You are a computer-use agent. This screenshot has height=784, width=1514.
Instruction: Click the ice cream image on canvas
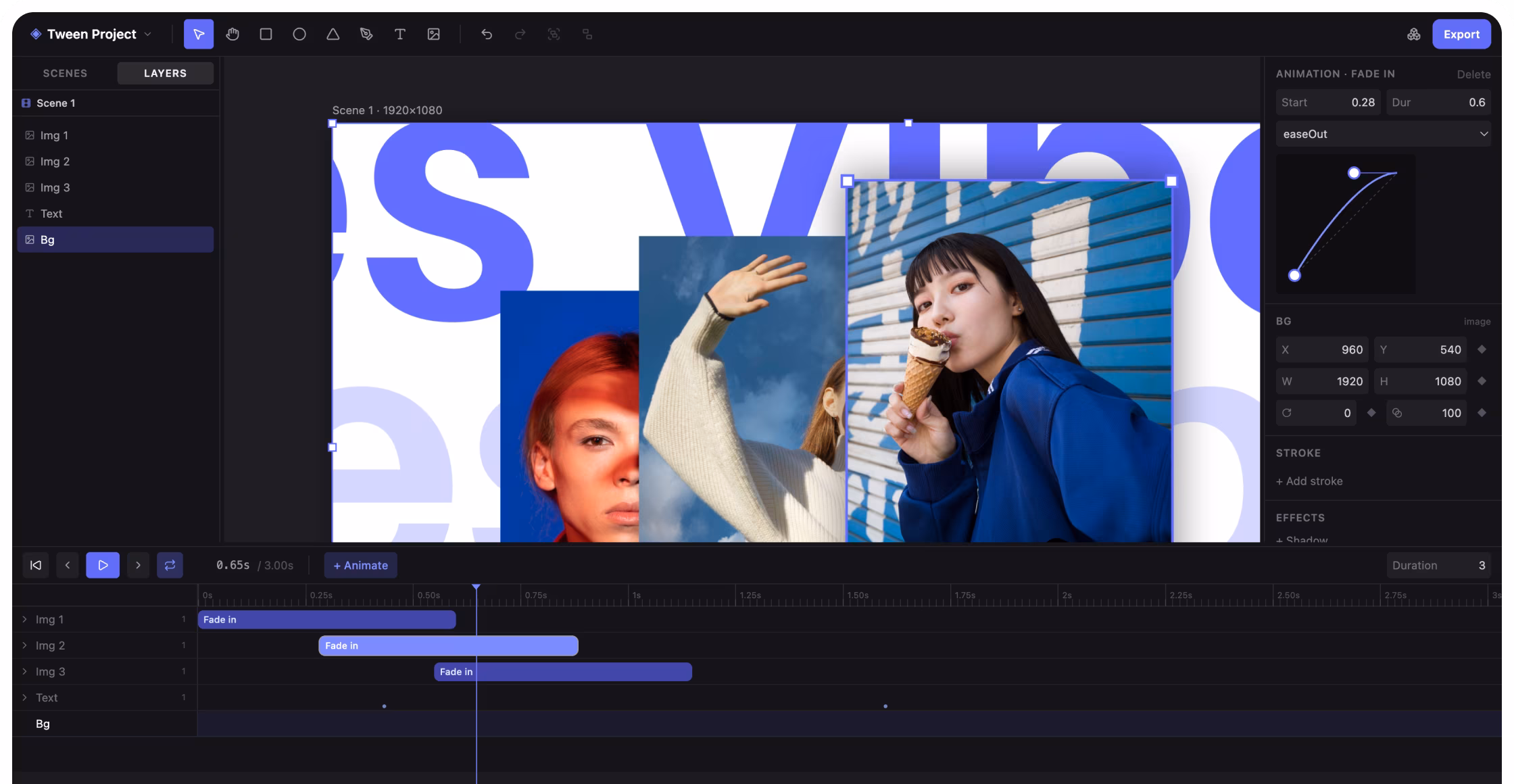coord(1009,362)
